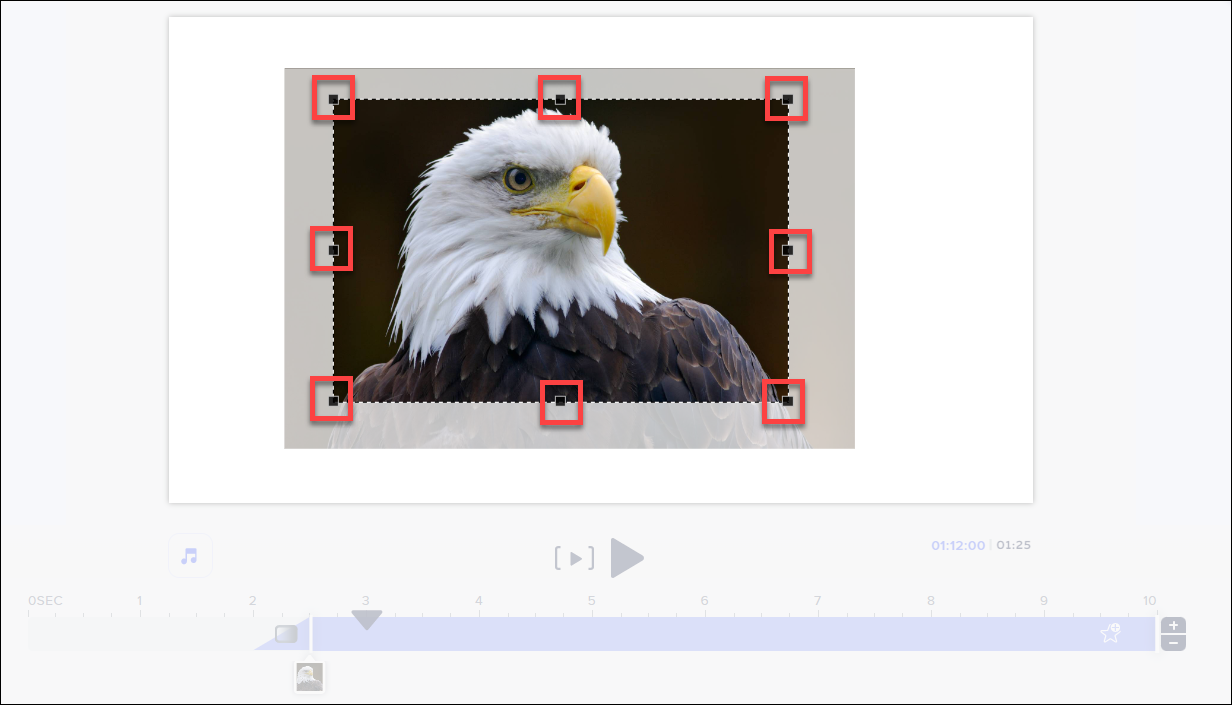
Task: Zoom out the timeline with the minus button
Action: 1173,641
